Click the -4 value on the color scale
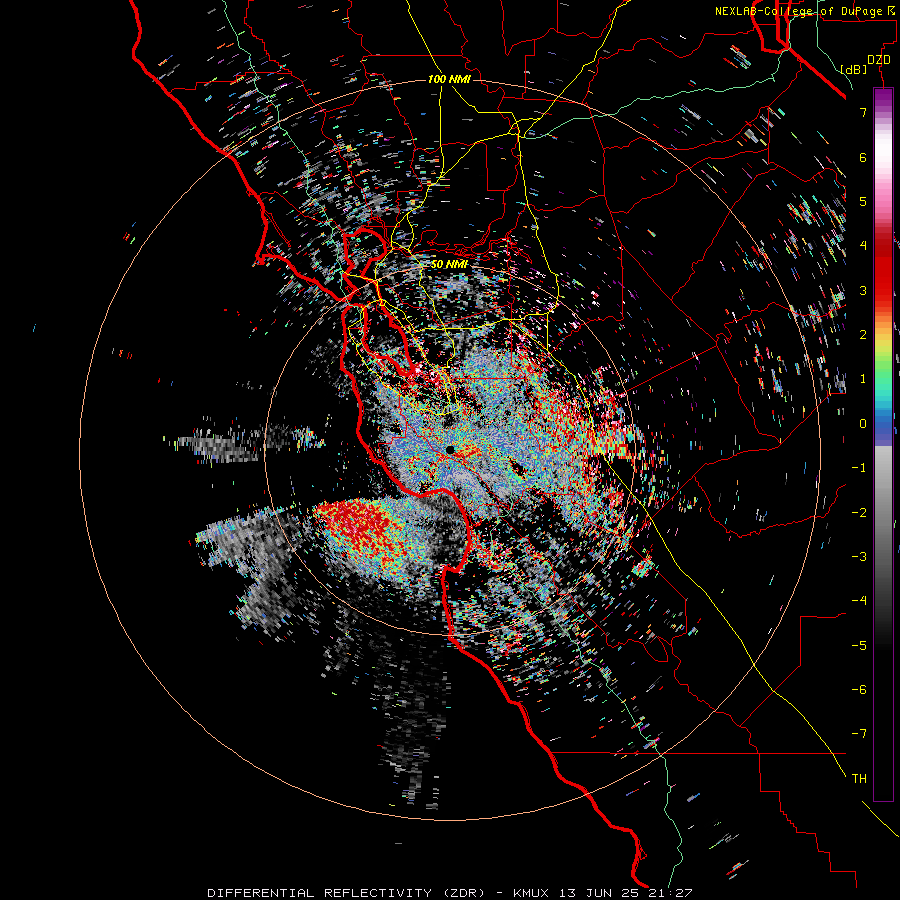 click(x=859, y=600)
